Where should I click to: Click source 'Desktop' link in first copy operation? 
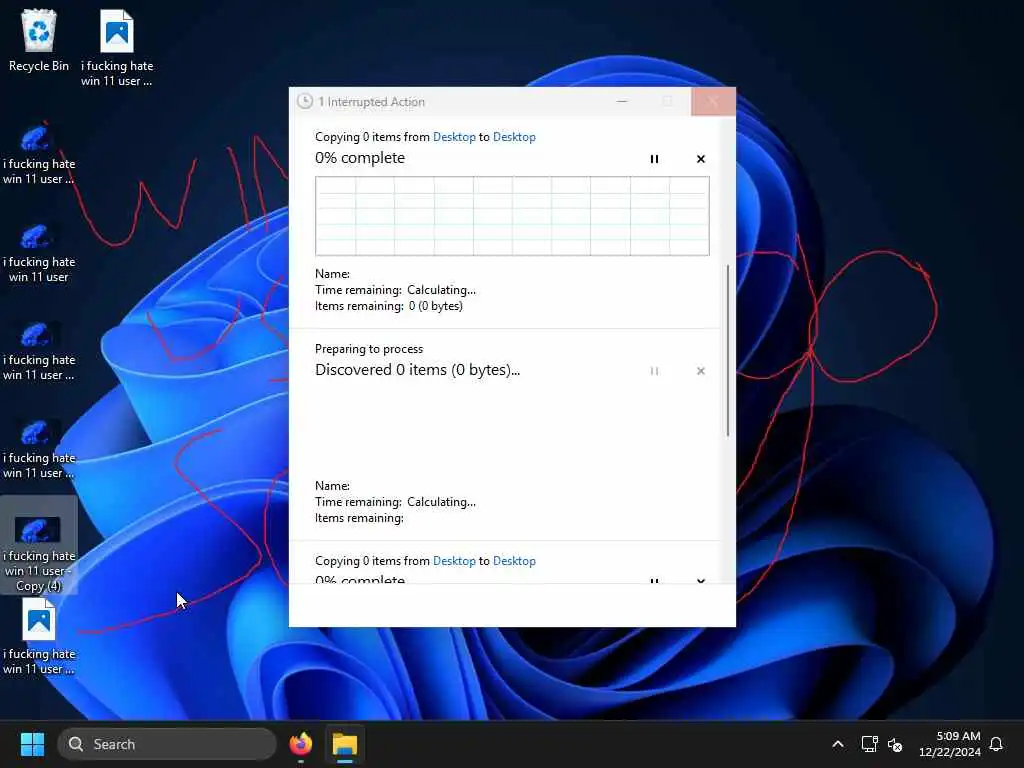pyautogui.click(x=454, y=136)
